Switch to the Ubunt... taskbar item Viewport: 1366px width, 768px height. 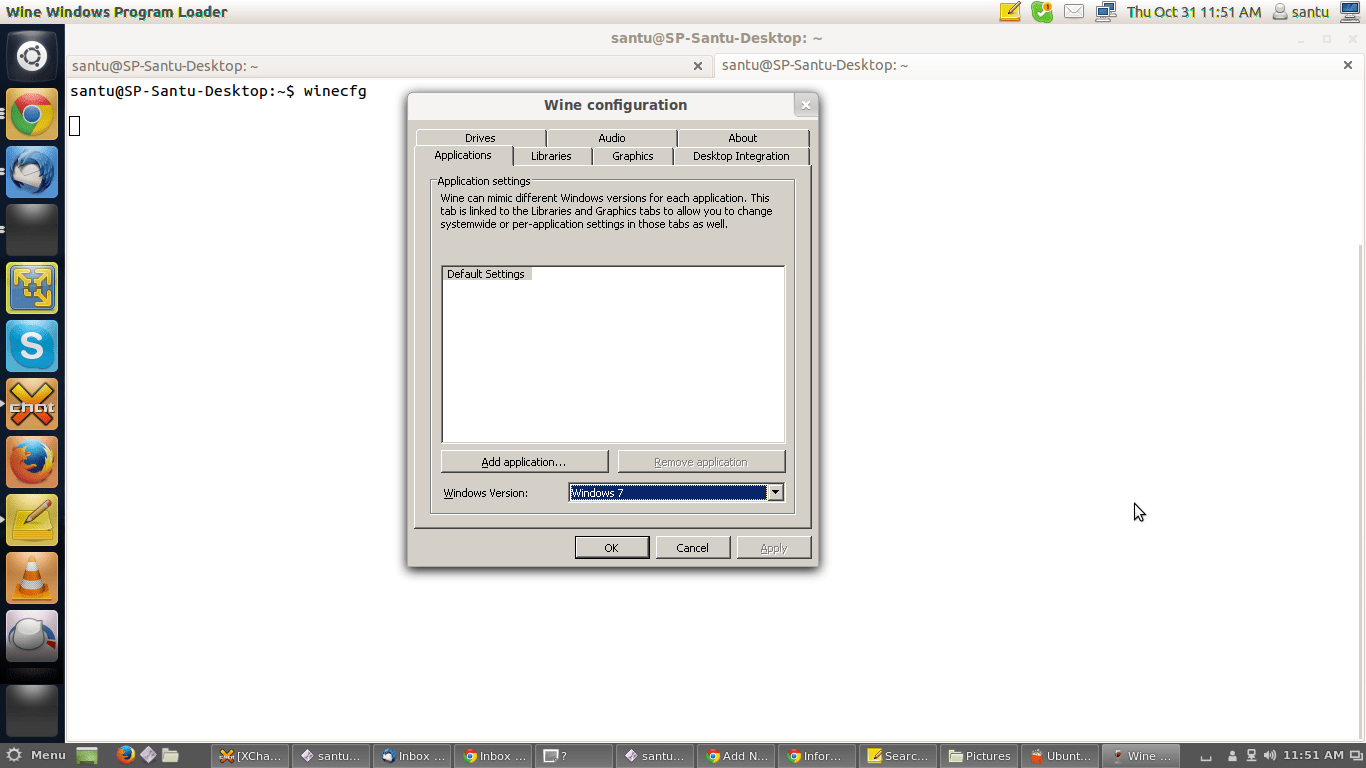click(x=1061, y=756)
